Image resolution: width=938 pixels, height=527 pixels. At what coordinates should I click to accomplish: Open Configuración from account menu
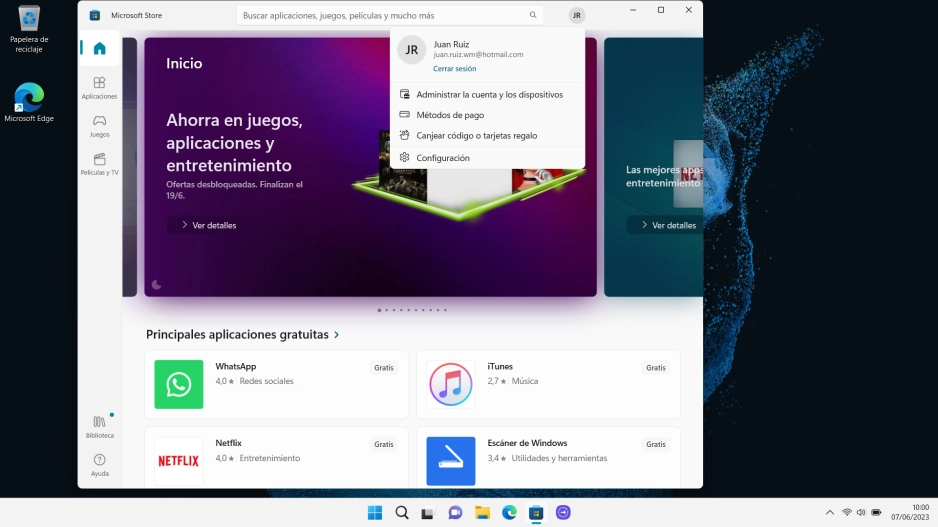488,158
